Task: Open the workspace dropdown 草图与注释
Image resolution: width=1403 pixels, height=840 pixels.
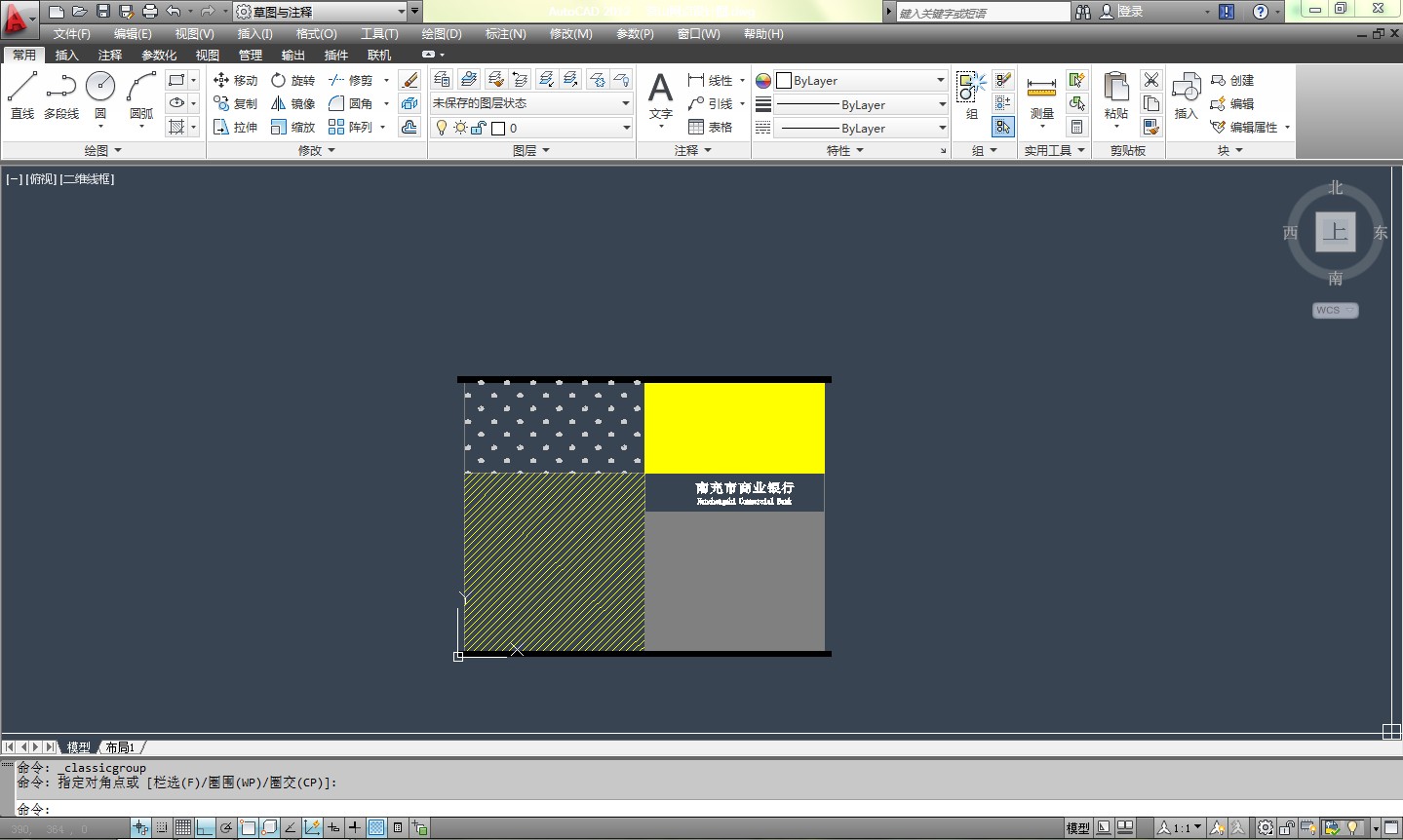Action: 321,12
